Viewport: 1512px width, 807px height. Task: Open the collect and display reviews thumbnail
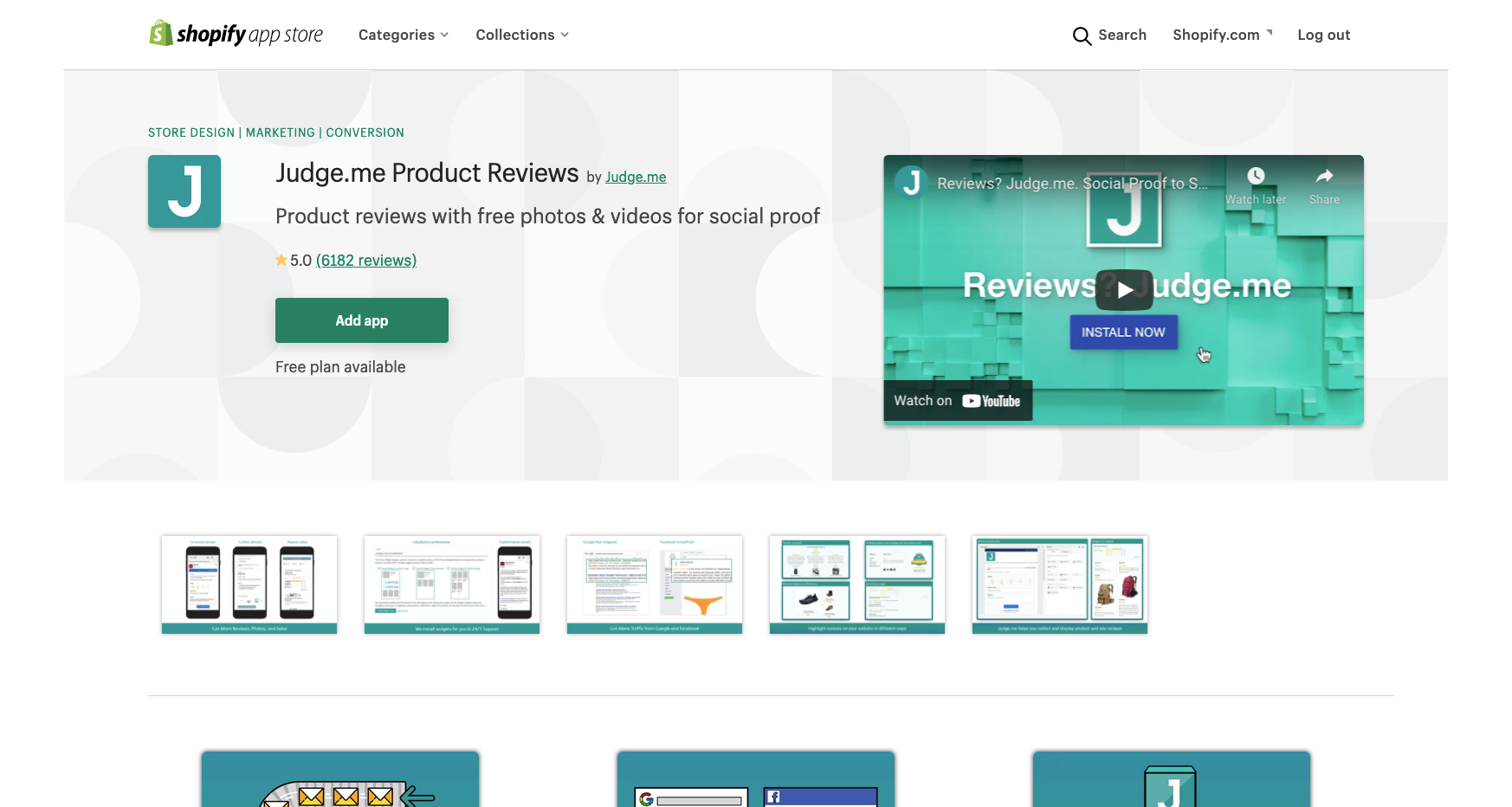tap(1060, 584)
